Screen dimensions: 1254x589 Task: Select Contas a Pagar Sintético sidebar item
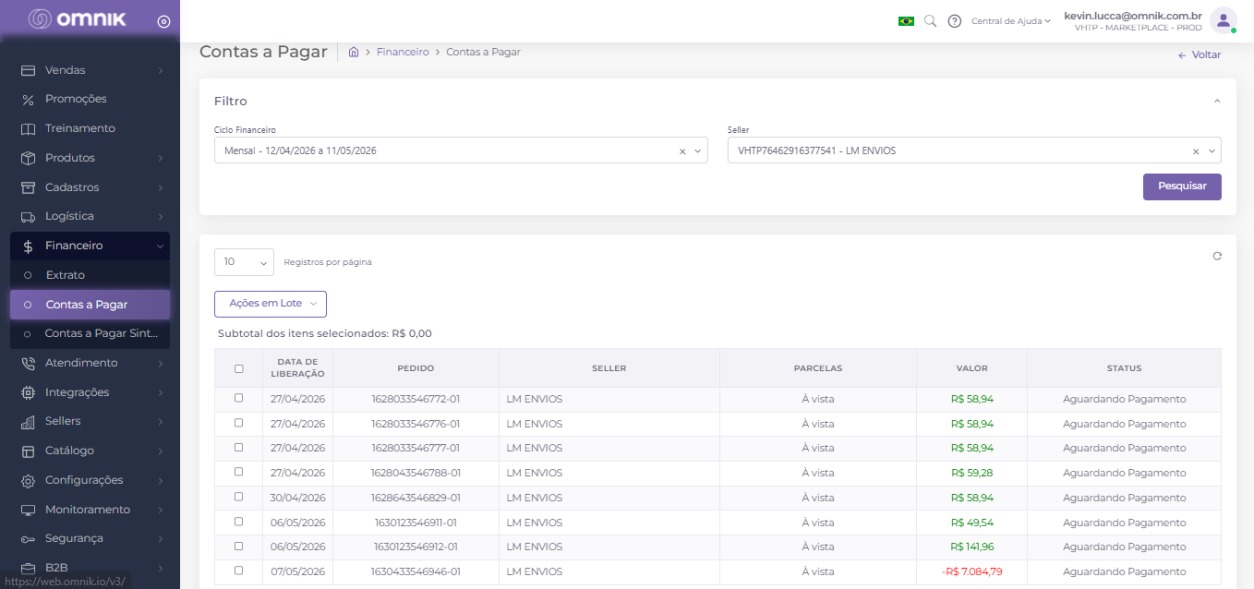(x=90, y=333)
